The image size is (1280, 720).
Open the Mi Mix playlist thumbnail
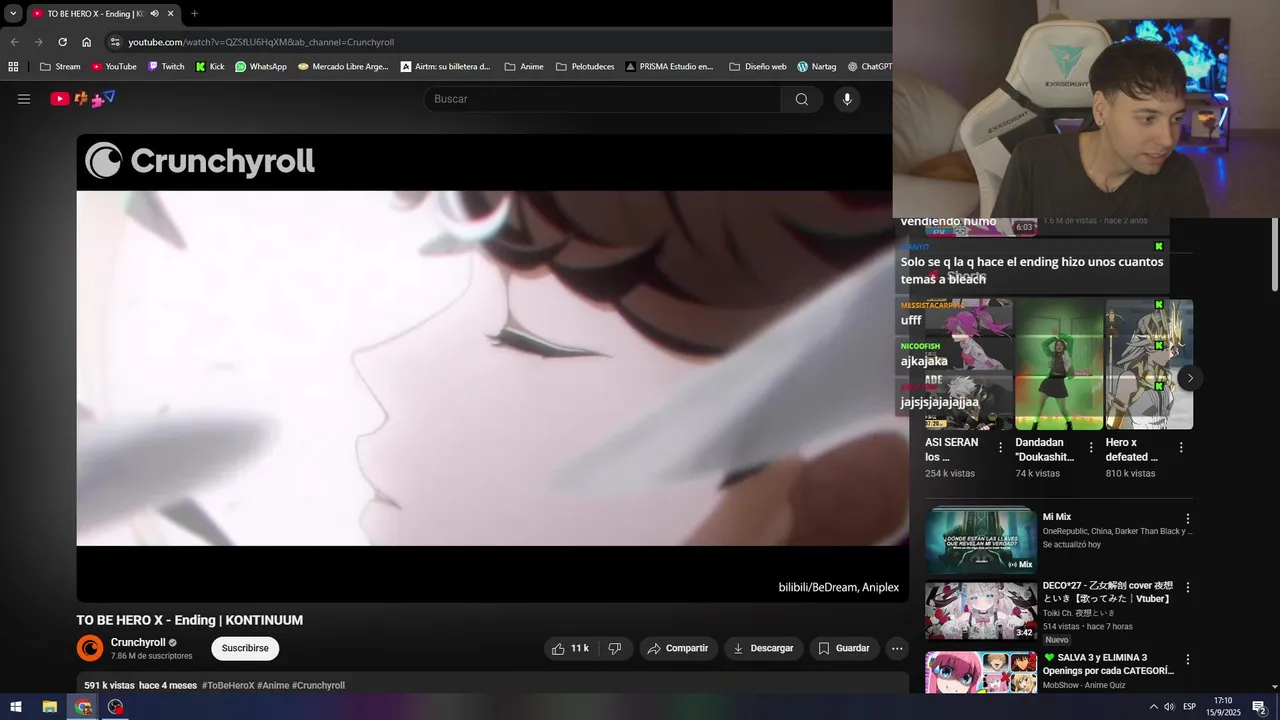pyautogui.click(x=981, y=539)
